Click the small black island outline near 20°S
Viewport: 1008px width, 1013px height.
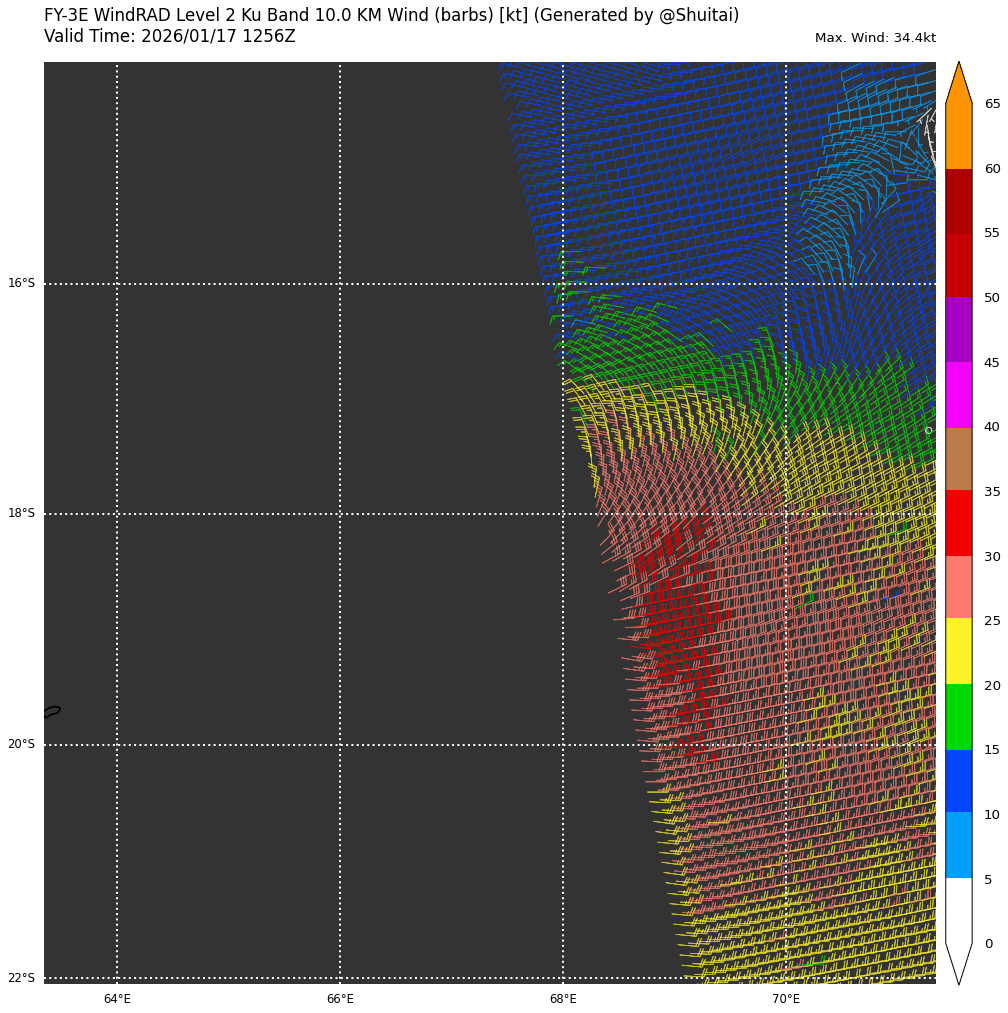pos(52,712)
